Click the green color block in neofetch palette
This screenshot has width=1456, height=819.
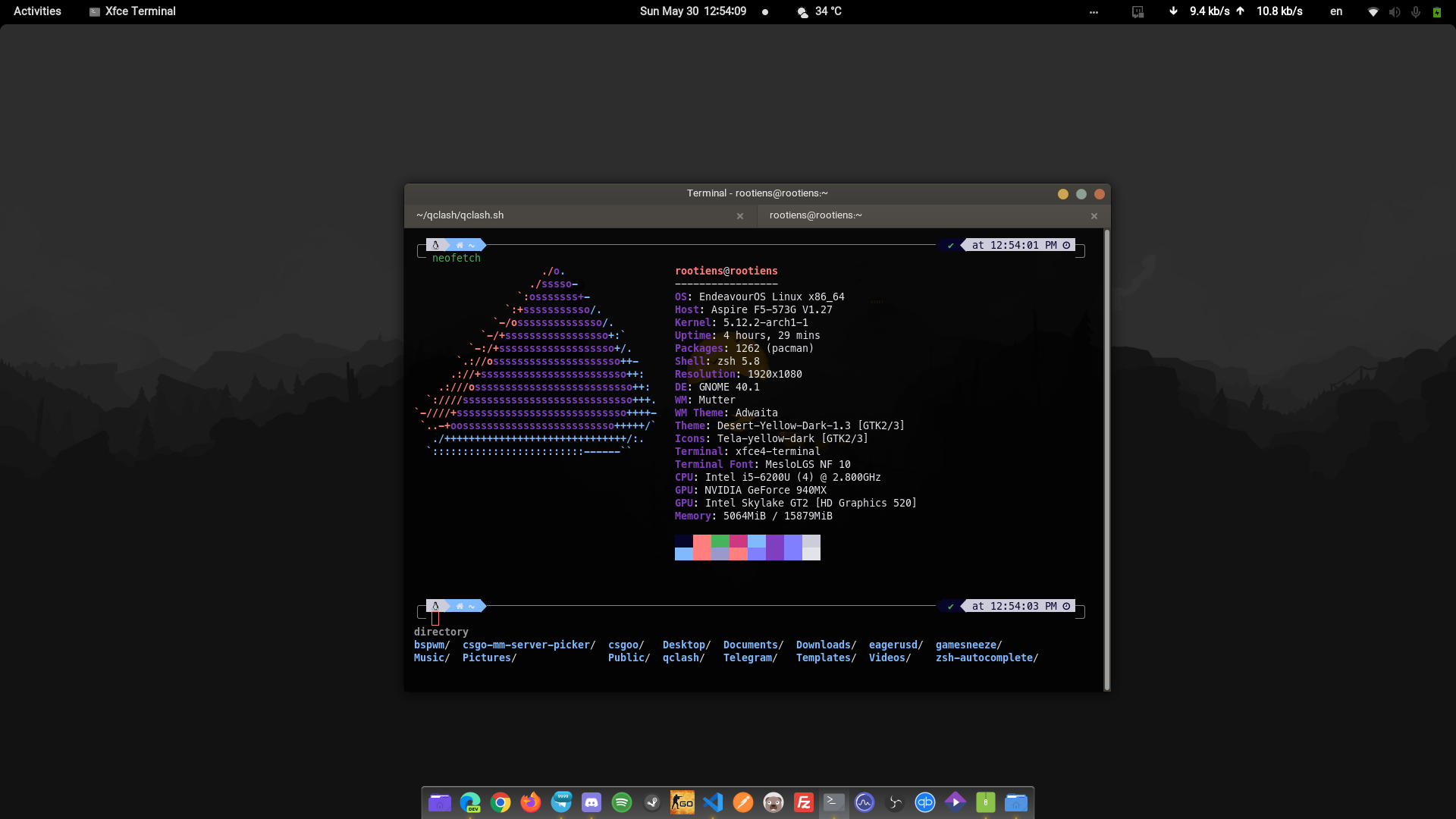point(720,541)
